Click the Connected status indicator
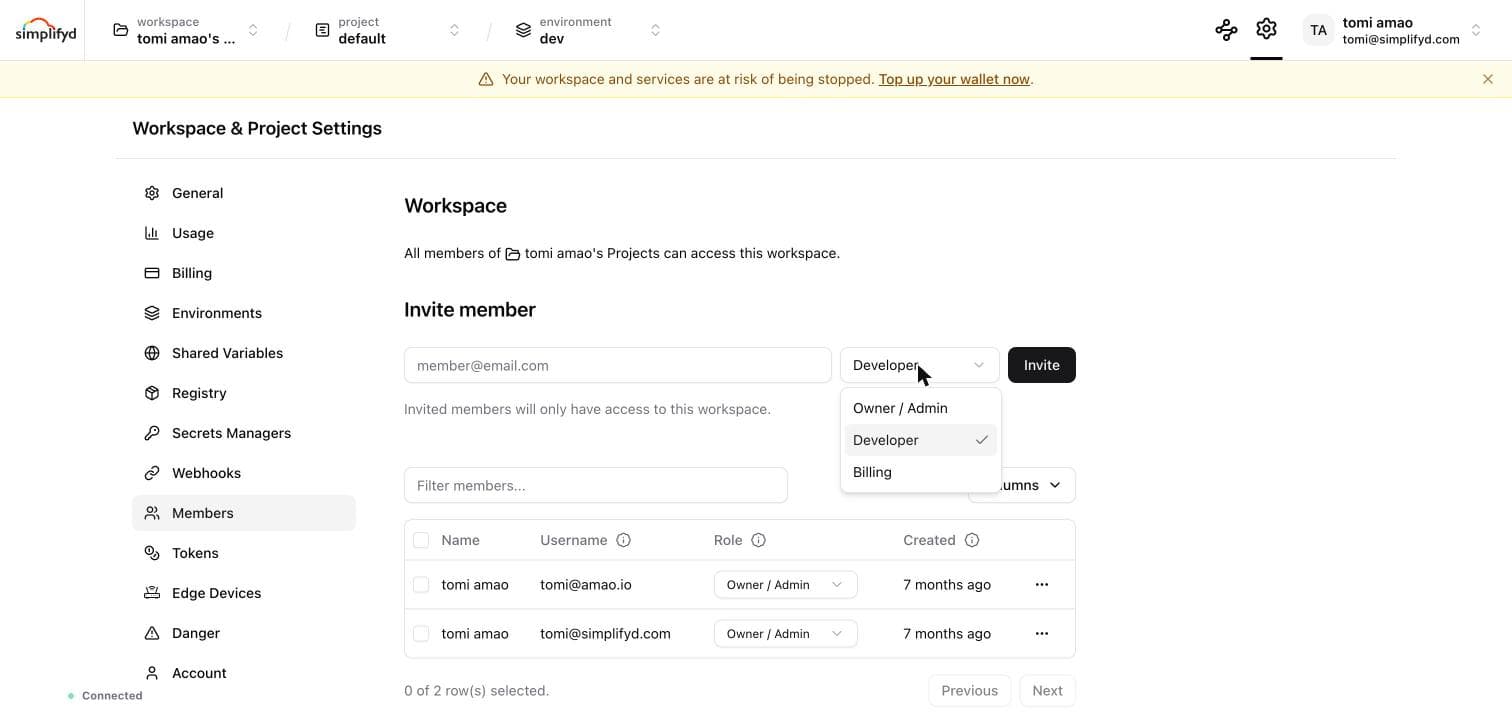This screenshot has width=1512, height=724. coord(105,696)
